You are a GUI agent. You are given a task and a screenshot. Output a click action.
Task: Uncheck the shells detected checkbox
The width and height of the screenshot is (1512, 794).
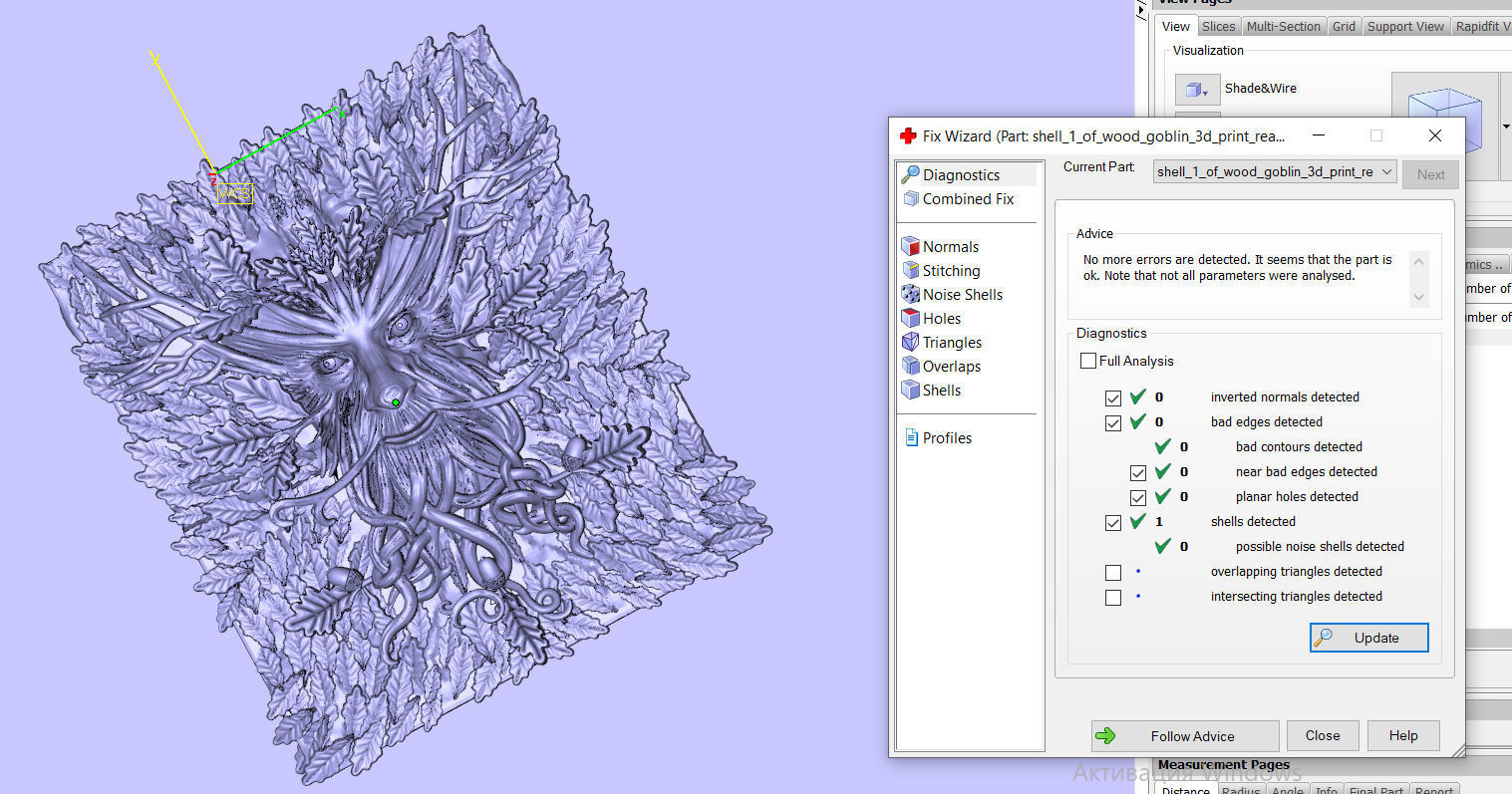pos(1113,522)
